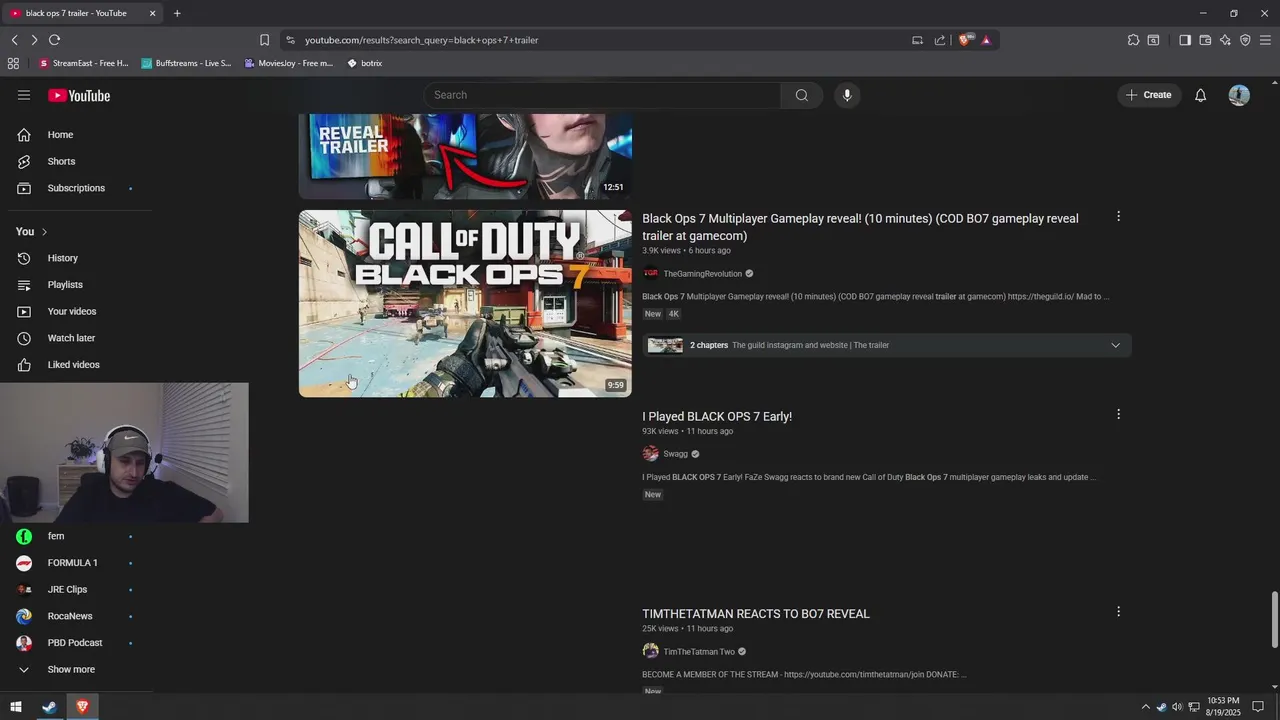Reload the browser page
The image size is (1280, 720).
(54, 40)
